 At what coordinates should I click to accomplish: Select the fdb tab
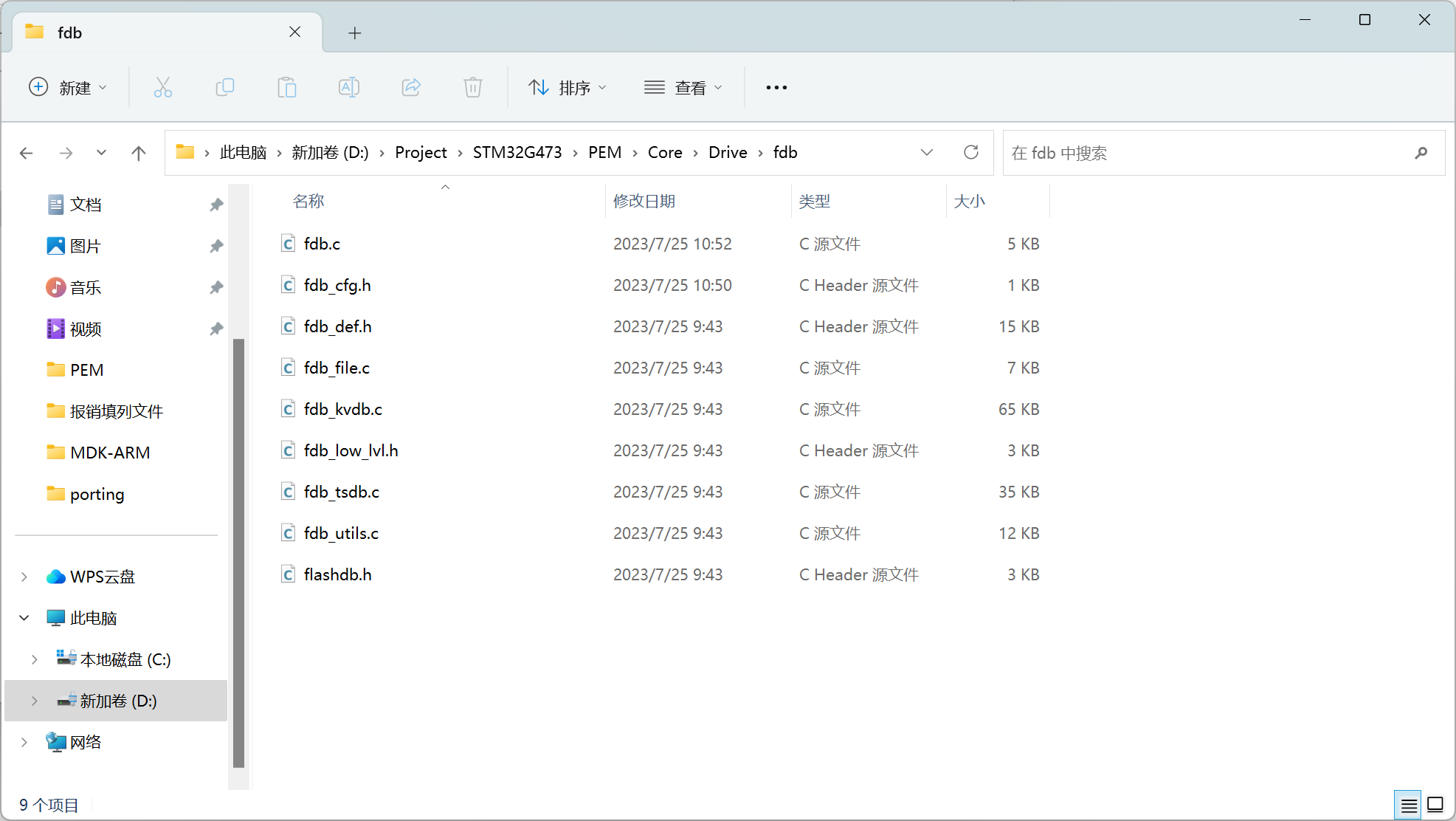tap(168, 32)
